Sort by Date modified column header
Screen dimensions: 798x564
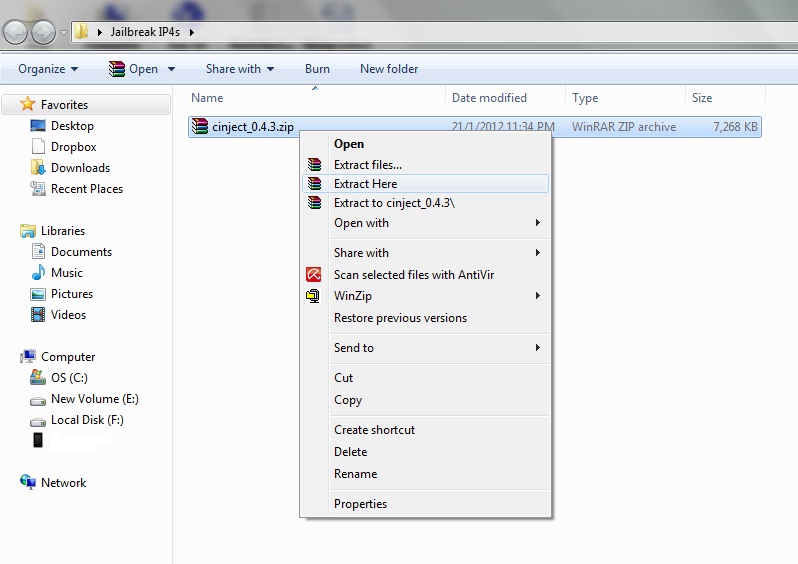pyautogui.click(x=505, y=98)
